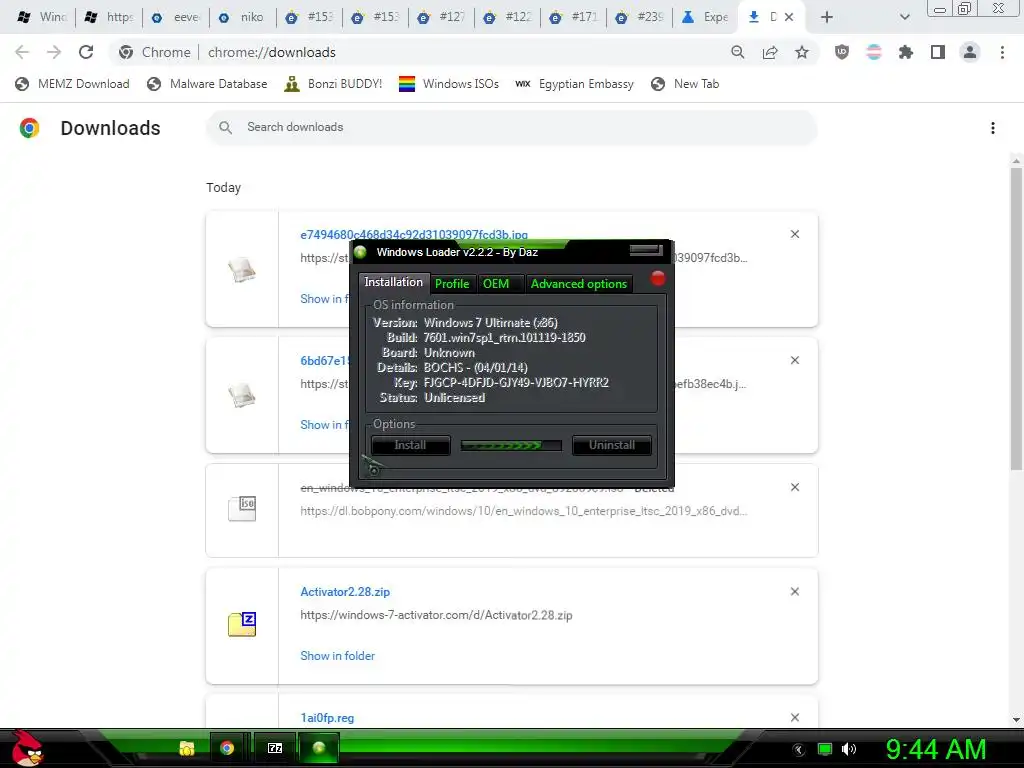Open Profile tab in Windows Loader
Screen dimensions: 1024x768
pyautogui.click(x=452, y=283)
